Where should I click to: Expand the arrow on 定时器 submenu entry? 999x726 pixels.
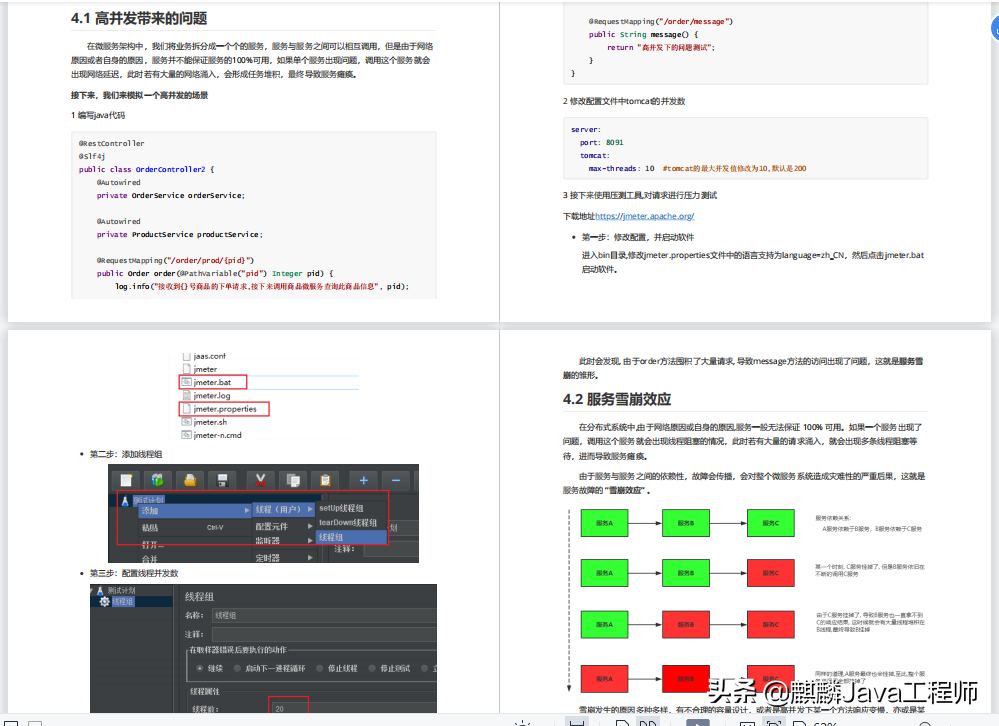pos(310,557)
